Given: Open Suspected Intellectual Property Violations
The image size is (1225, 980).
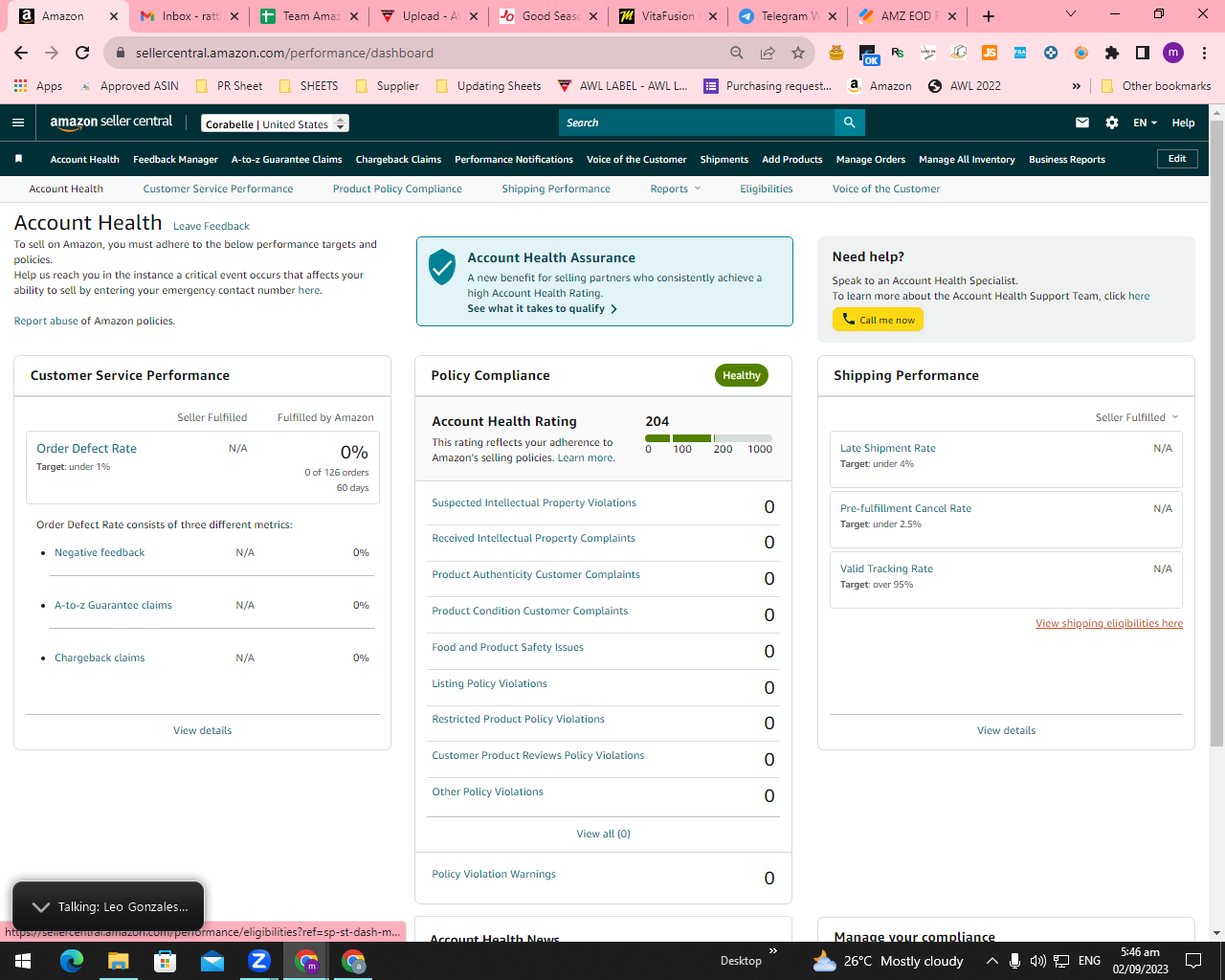Looking at the screenshot, I should pyautogui.click(x=534, y=502).
